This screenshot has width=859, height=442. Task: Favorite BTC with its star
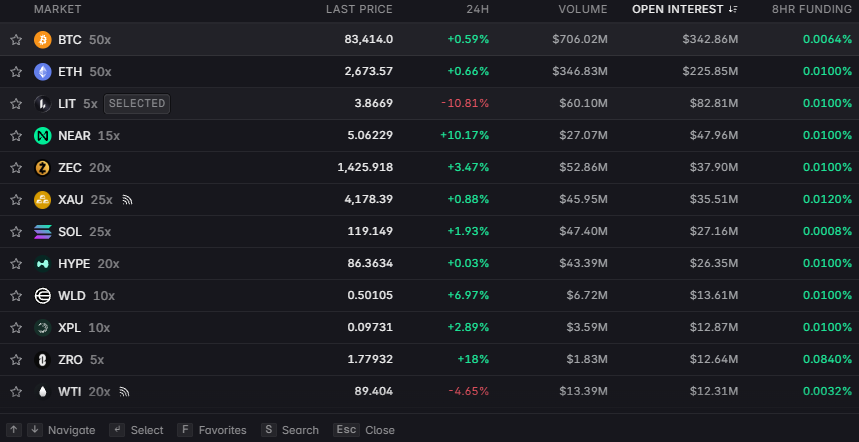[16, 39]
